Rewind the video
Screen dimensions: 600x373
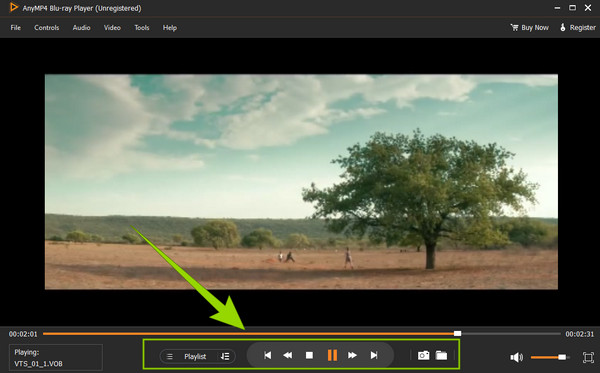[x=288, y=355]
